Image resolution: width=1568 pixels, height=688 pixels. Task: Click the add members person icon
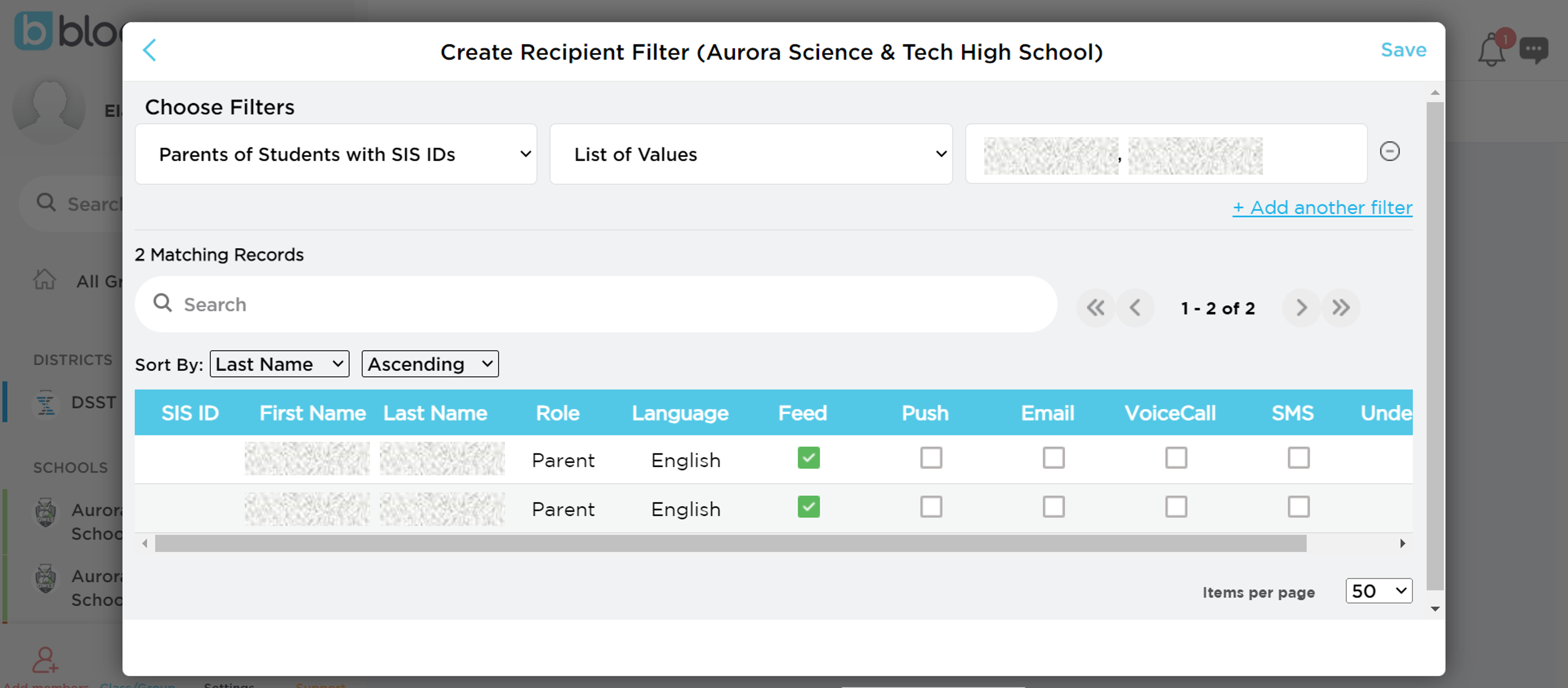tap(45, 660)
